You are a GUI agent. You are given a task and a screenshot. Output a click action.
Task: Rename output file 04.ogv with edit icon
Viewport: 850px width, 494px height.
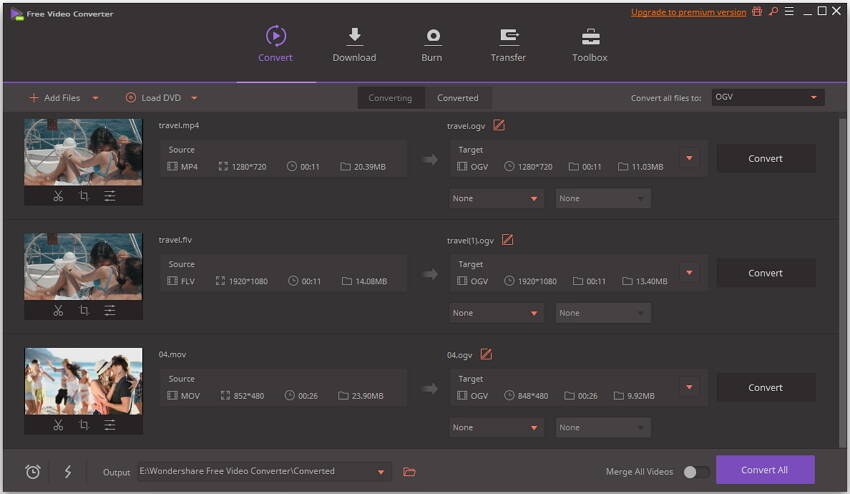click(x=486, y=354)
